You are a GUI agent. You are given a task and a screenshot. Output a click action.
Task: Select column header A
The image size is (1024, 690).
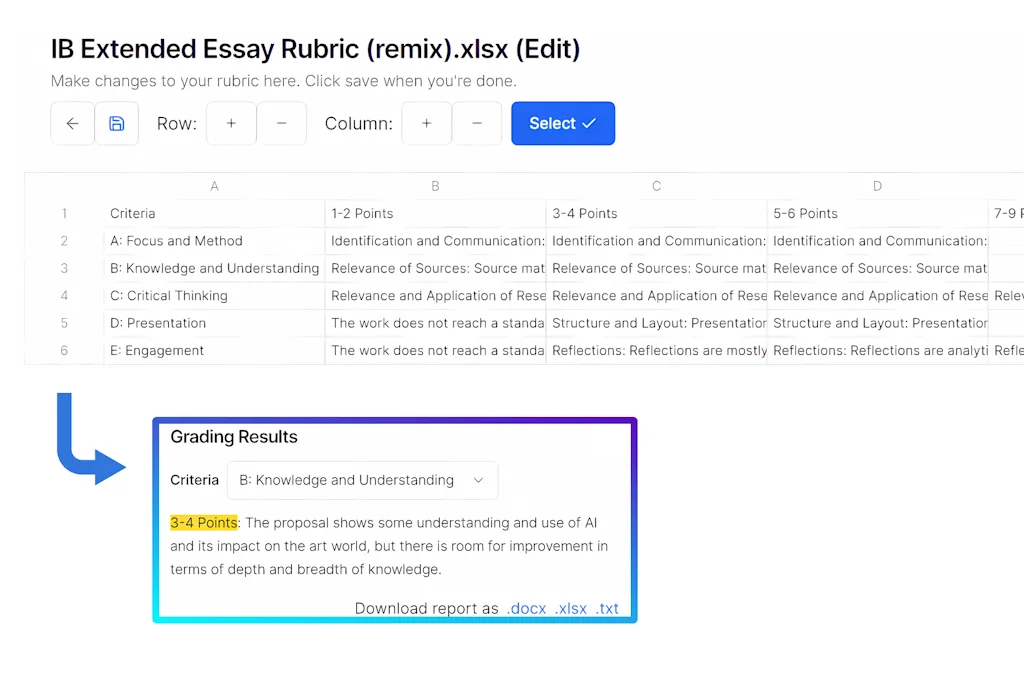(x=214, y=186)
